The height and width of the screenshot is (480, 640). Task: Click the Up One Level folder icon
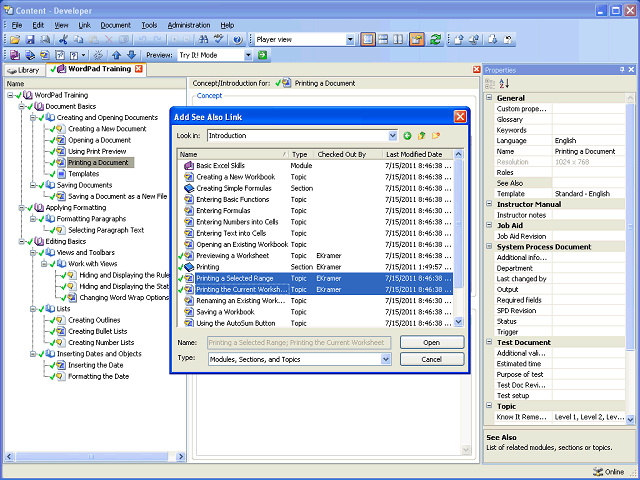[x=421, y=135]
